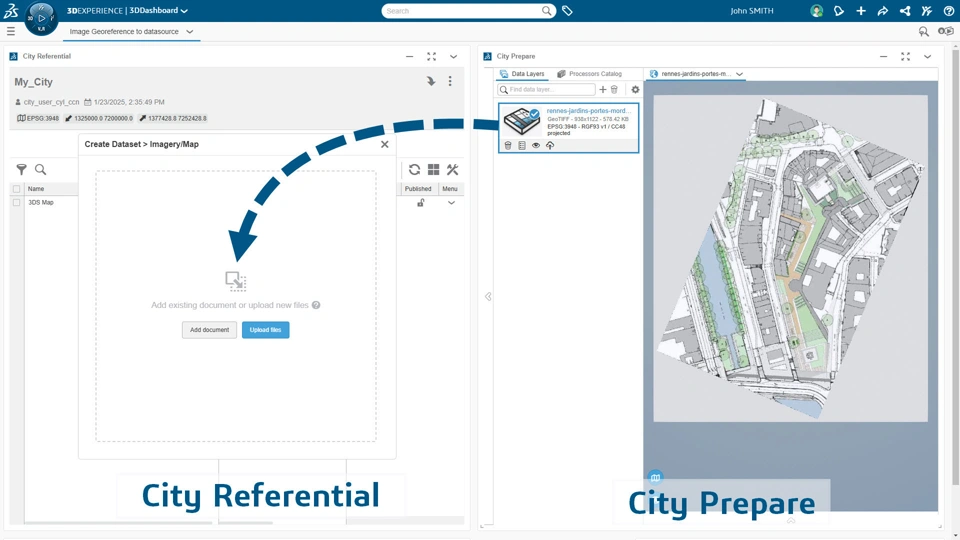Open the rennes-jardins-portes-mord layer name link

pos(588,111)
